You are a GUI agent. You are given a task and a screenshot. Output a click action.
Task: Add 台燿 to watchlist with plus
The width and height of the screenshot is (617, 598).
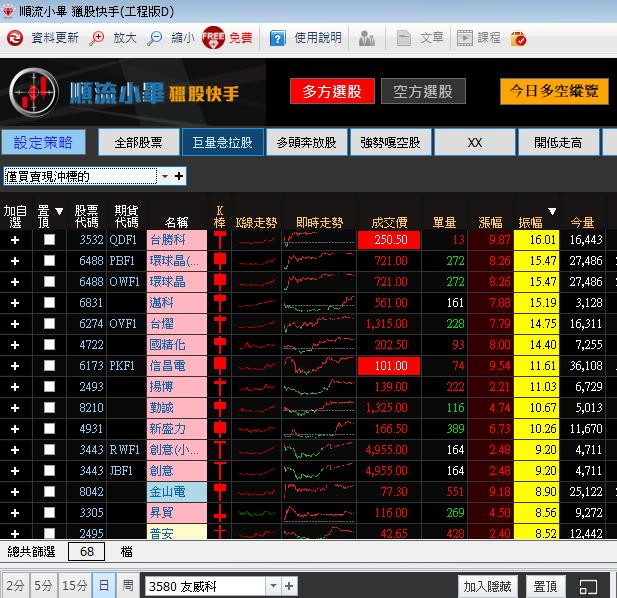15,324
